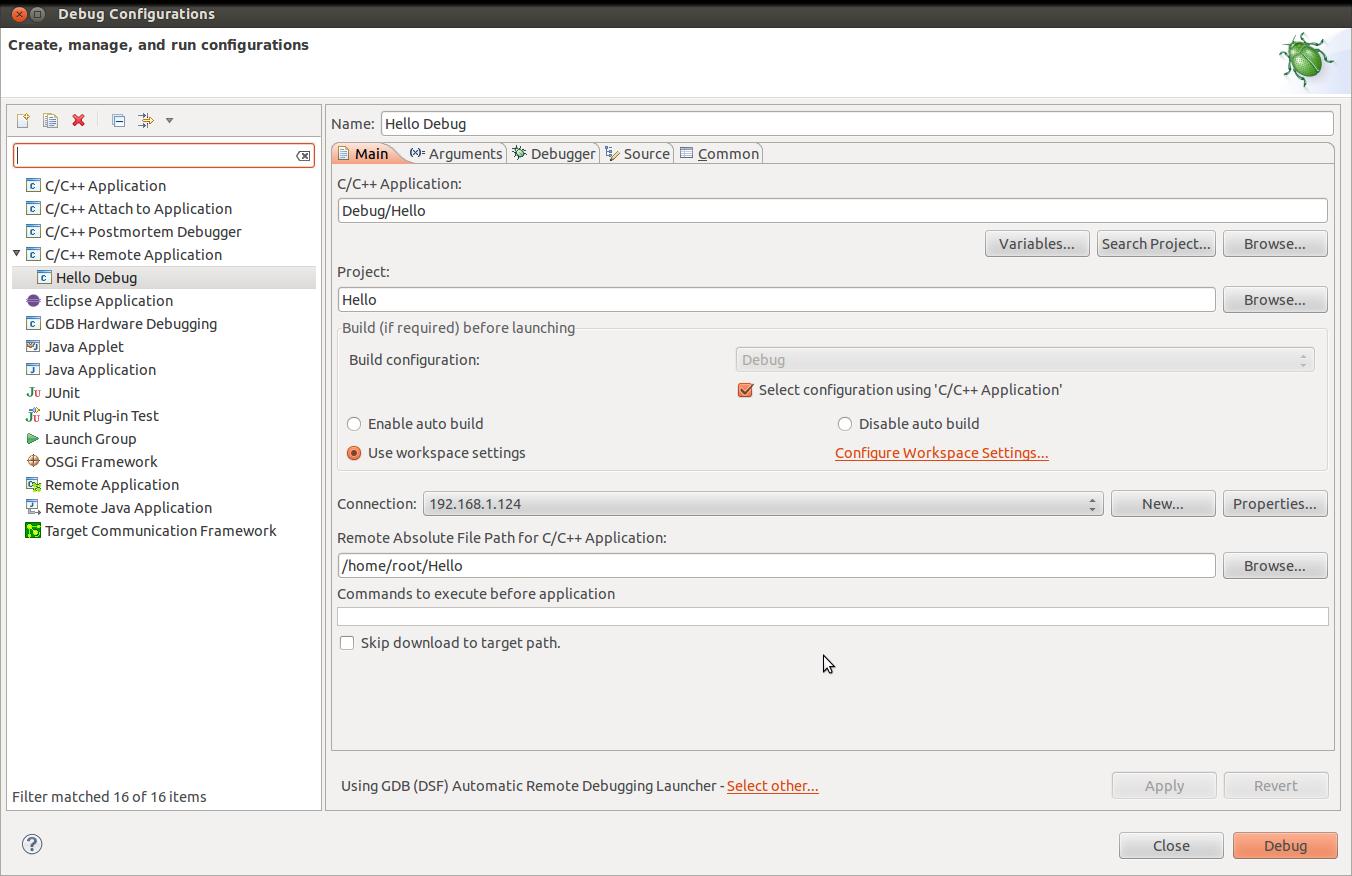Open the Configure Workspace Settings link

coord(941,453)
